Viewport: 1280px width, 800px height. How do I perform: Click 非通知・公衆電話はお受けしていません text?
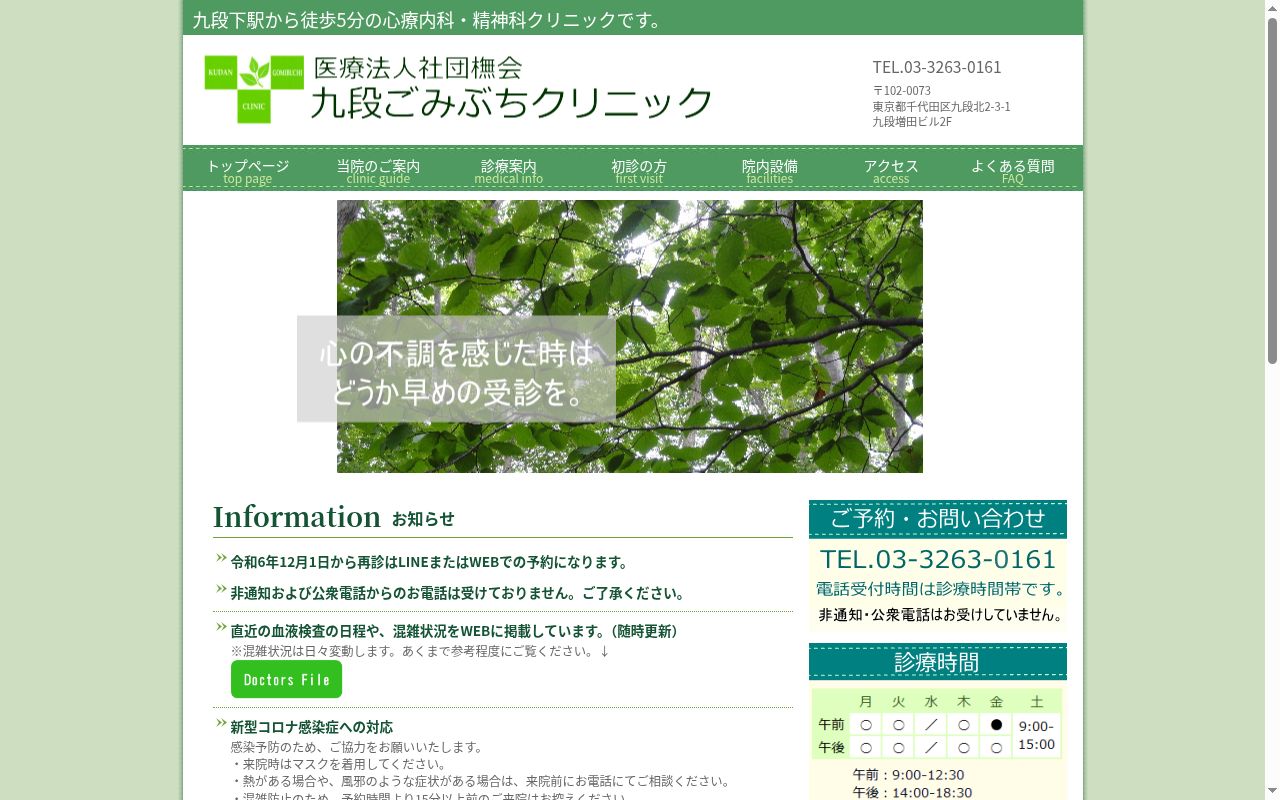[x=940, y=614]
